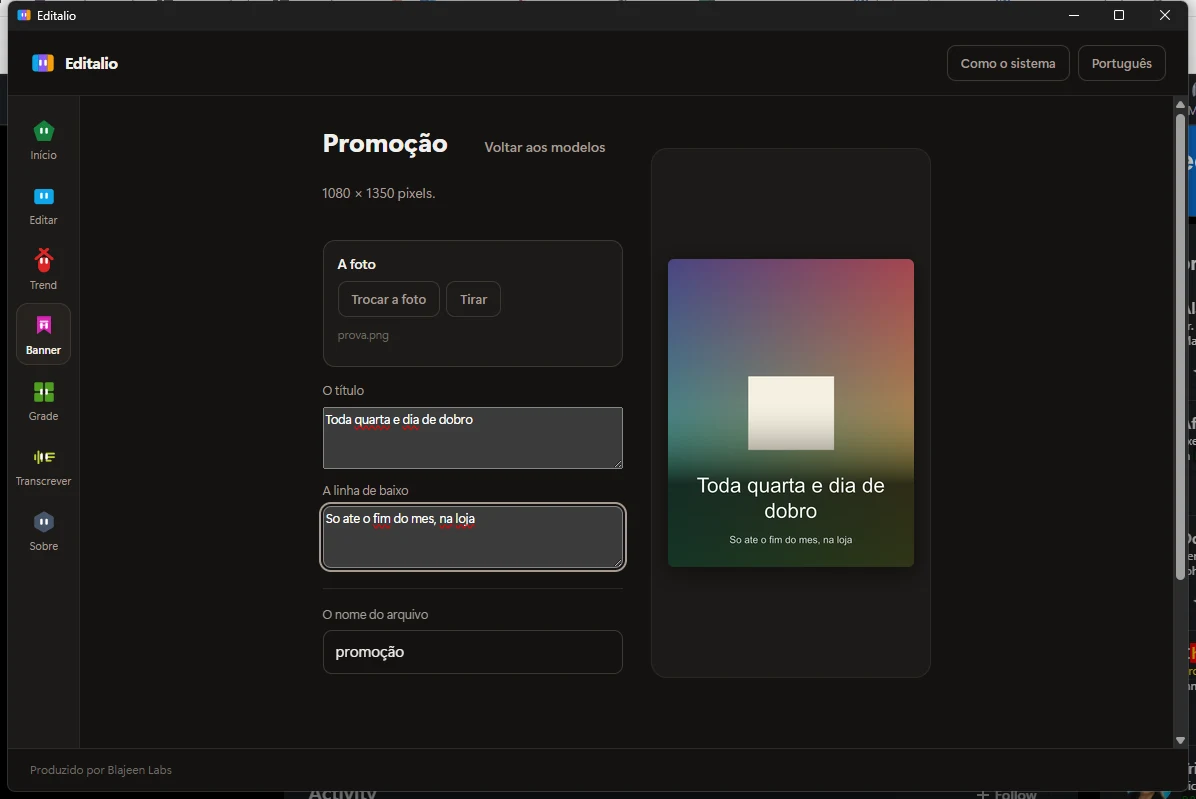The image size is (1196, 799).
Task: Open the Trend icon in sidebar
Action: [43, 261]
